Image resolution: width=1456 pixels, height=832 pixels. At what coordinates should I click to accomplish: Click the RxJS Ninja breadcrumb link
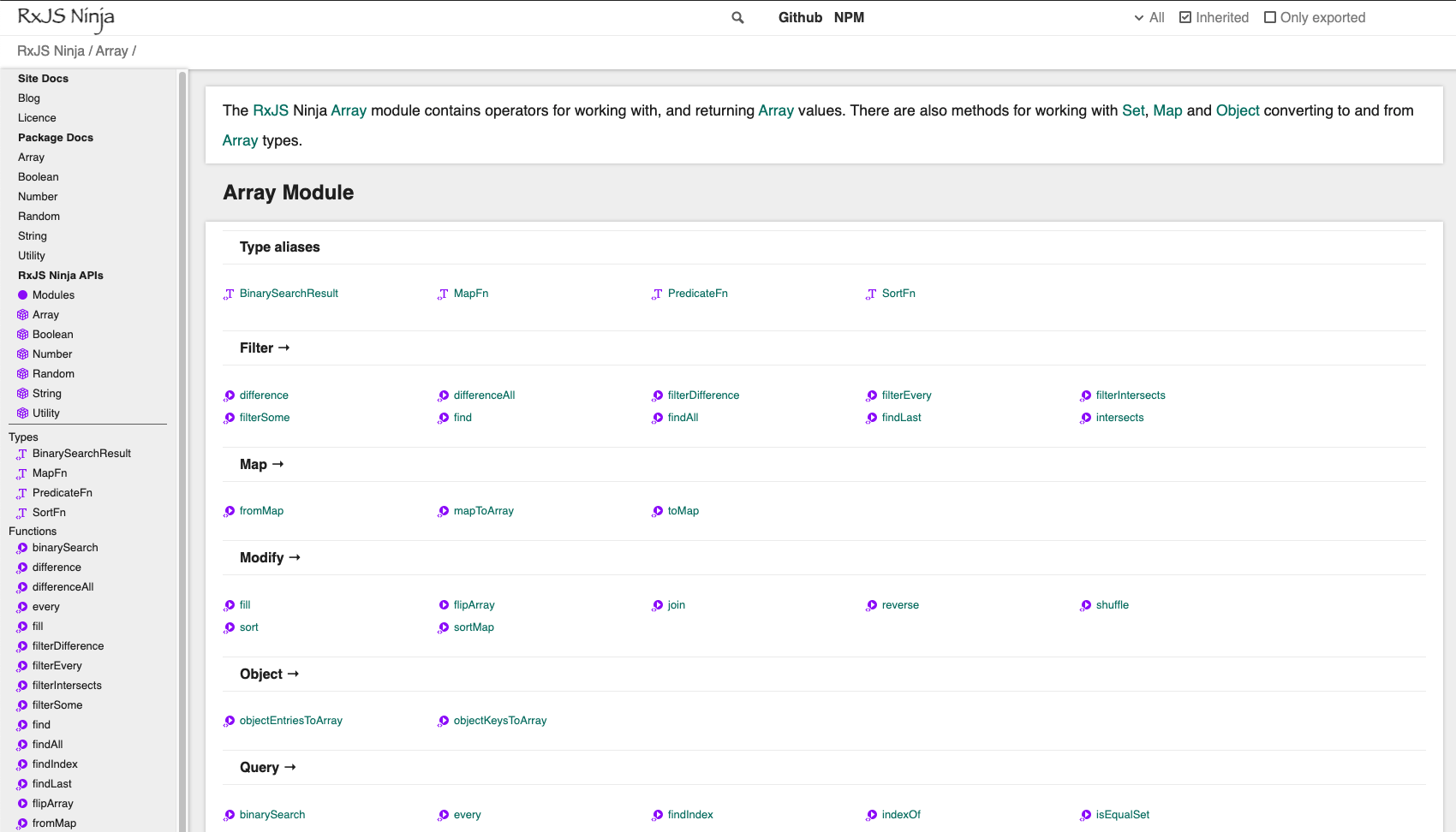52,51
